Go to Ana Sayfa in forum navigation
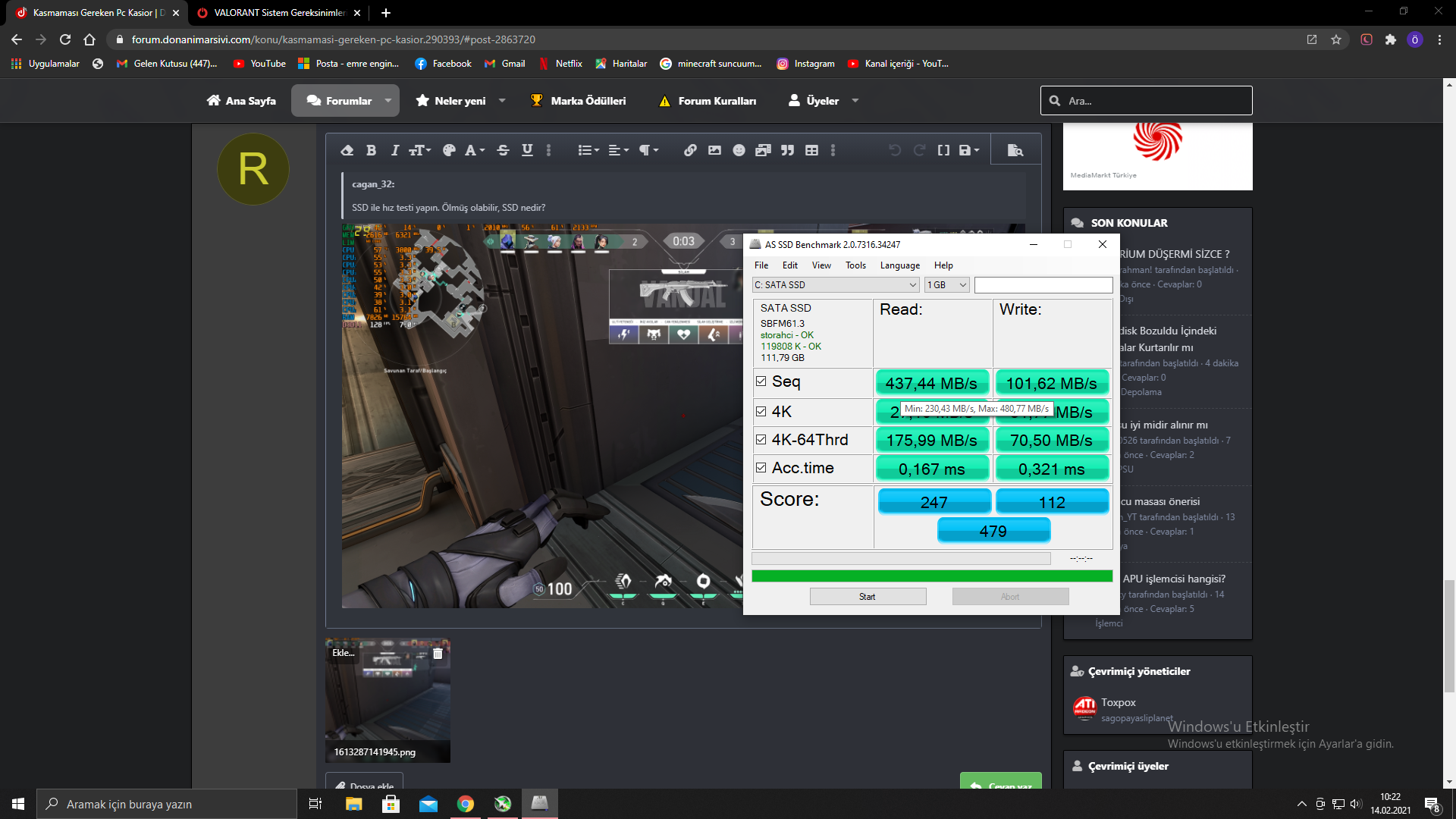The image size is (1456, 819). [241, 101]
